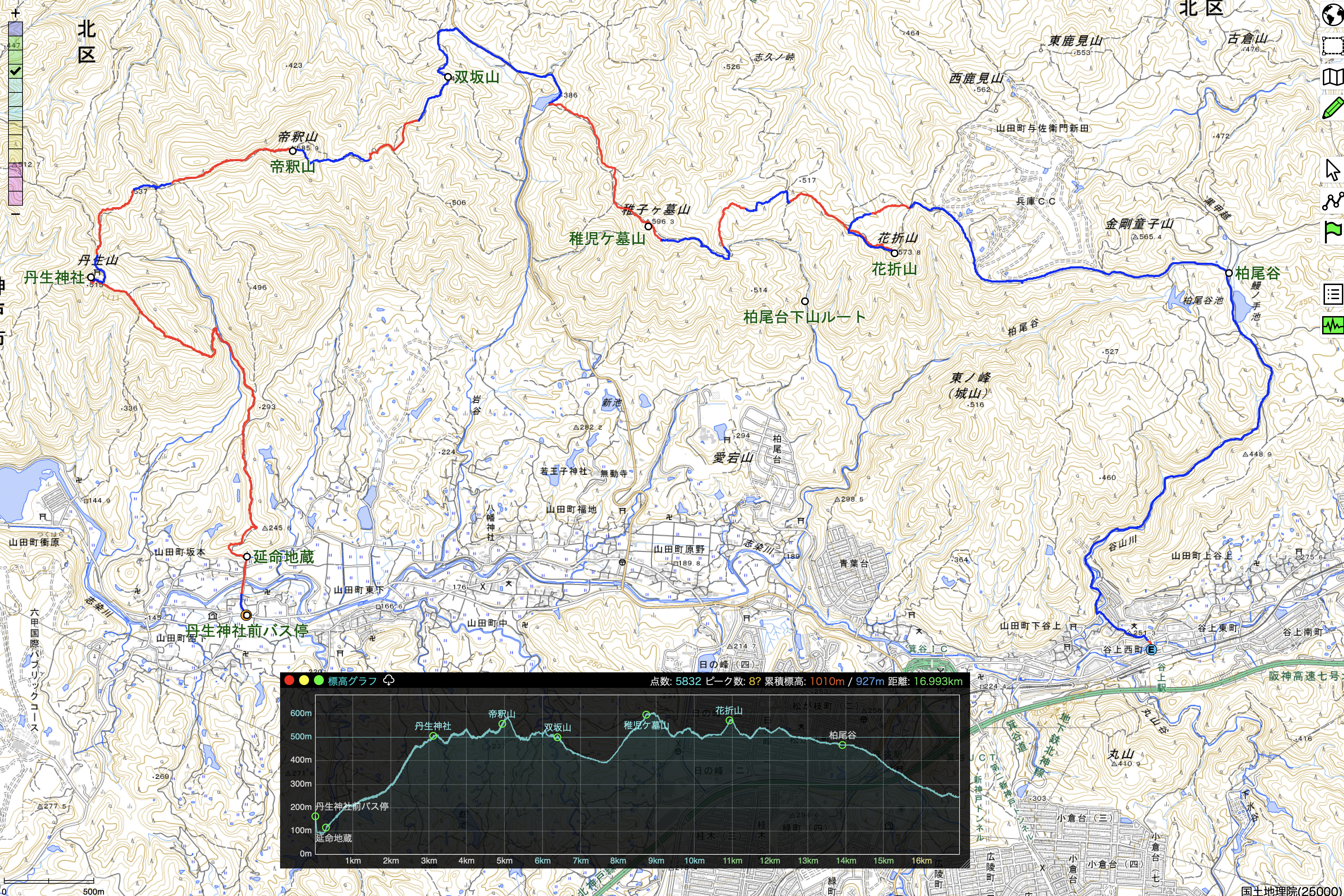This screenshot has width=1344, height=896.
Task: Click the 帝釈山 peak marker on graph
Action: pyautogui.click(x=502, y=724)
